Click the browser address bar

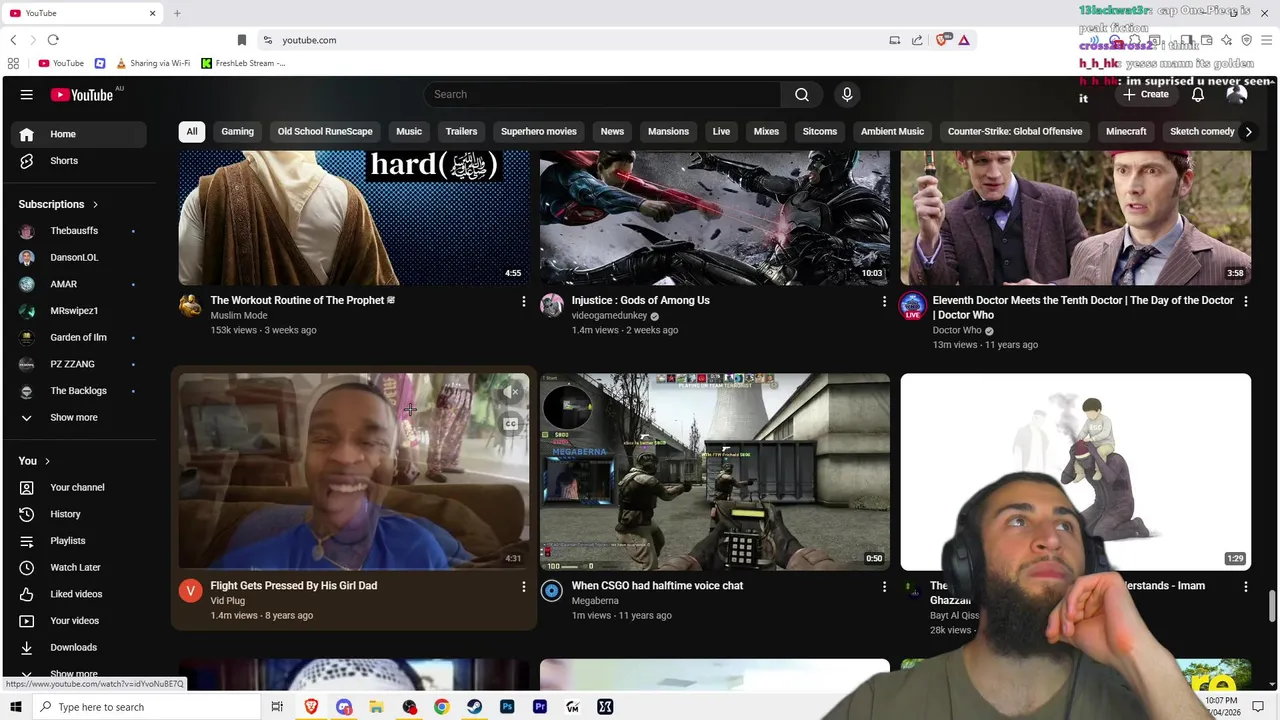pyautogui.click(x=580, y=40)
